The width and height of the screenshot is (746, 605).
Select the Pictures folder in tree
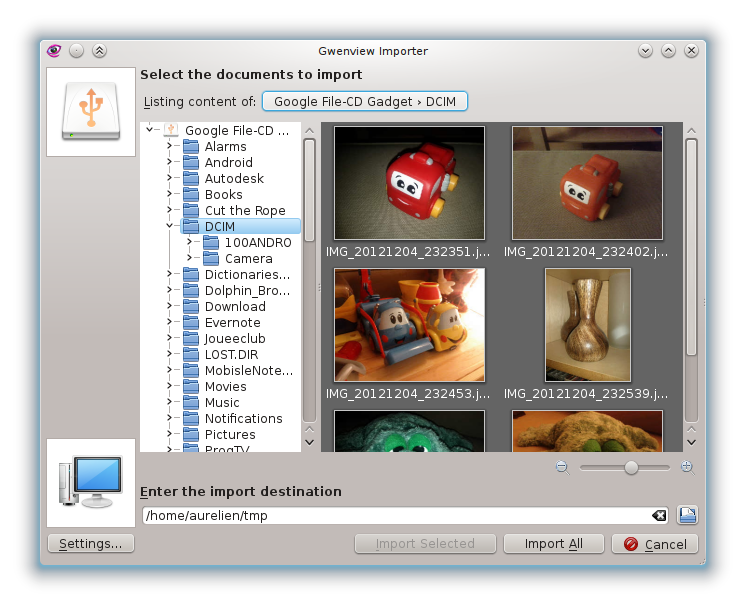pos(230,435)
